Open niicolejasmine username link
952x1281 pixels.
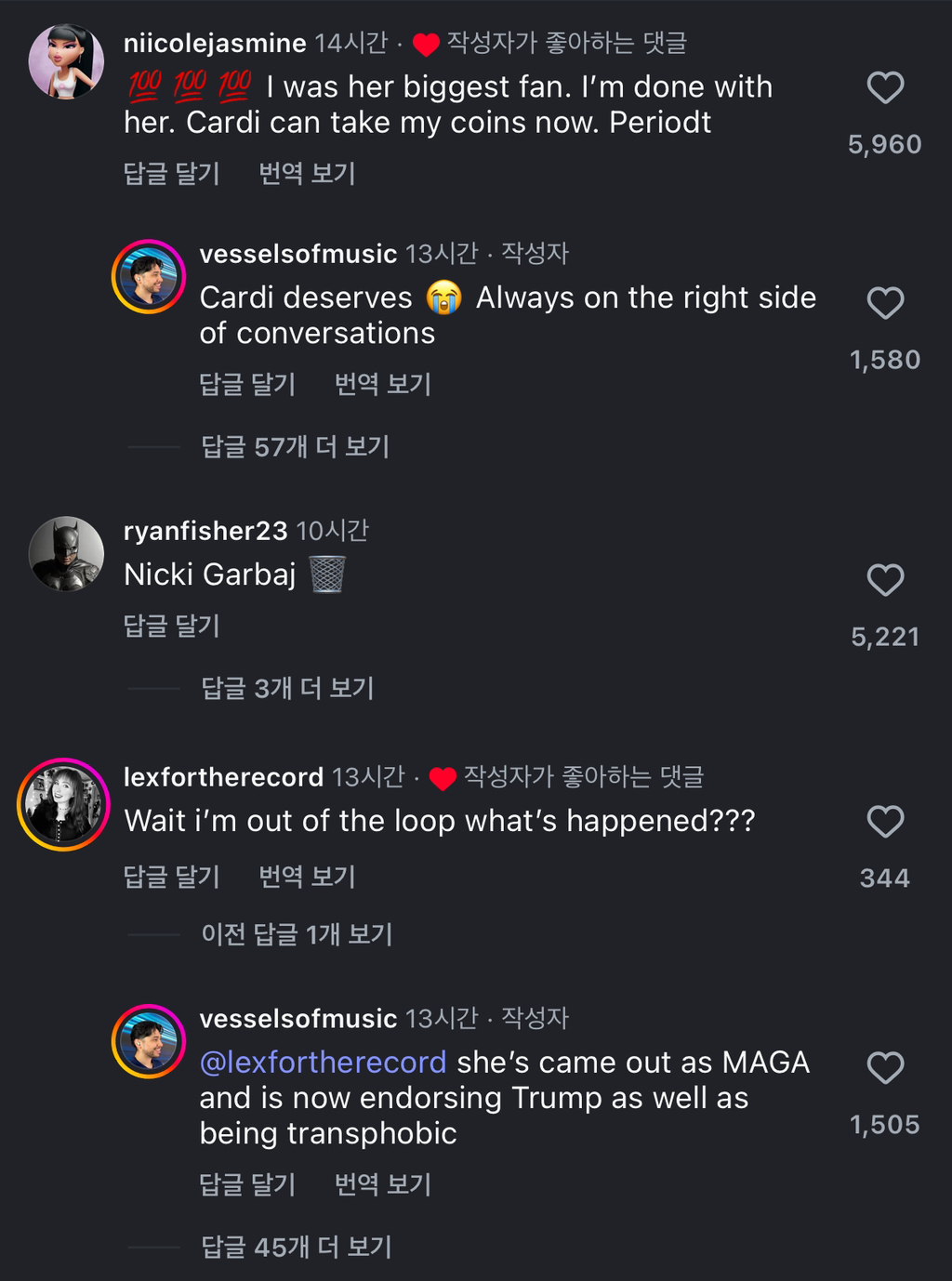215,44
